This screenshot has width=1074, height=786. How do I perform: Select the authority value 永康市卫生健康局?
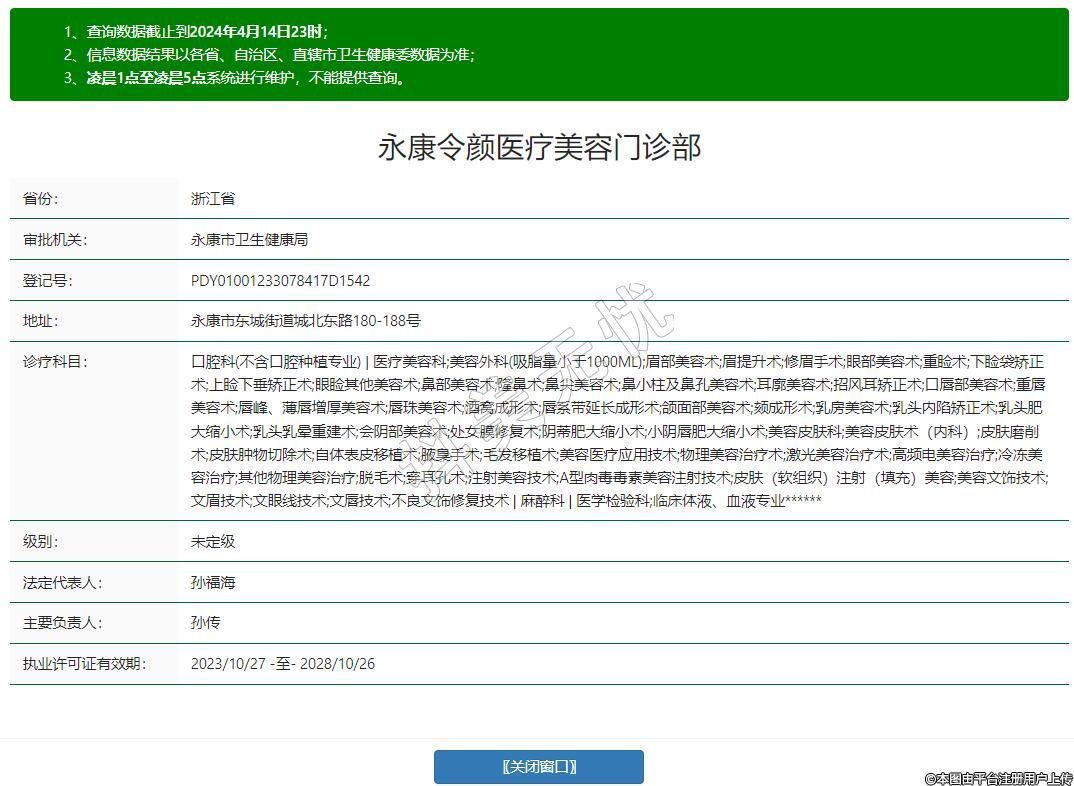tap(249, 240)
